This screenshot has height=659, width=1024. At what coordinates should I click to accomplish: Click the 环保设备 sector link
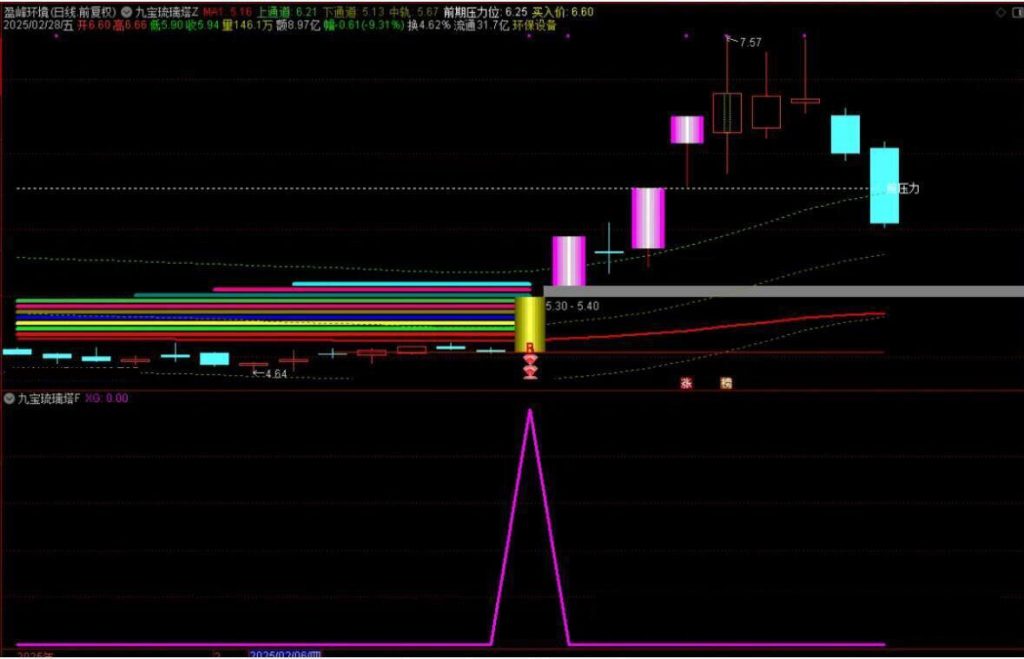[534, 25]
